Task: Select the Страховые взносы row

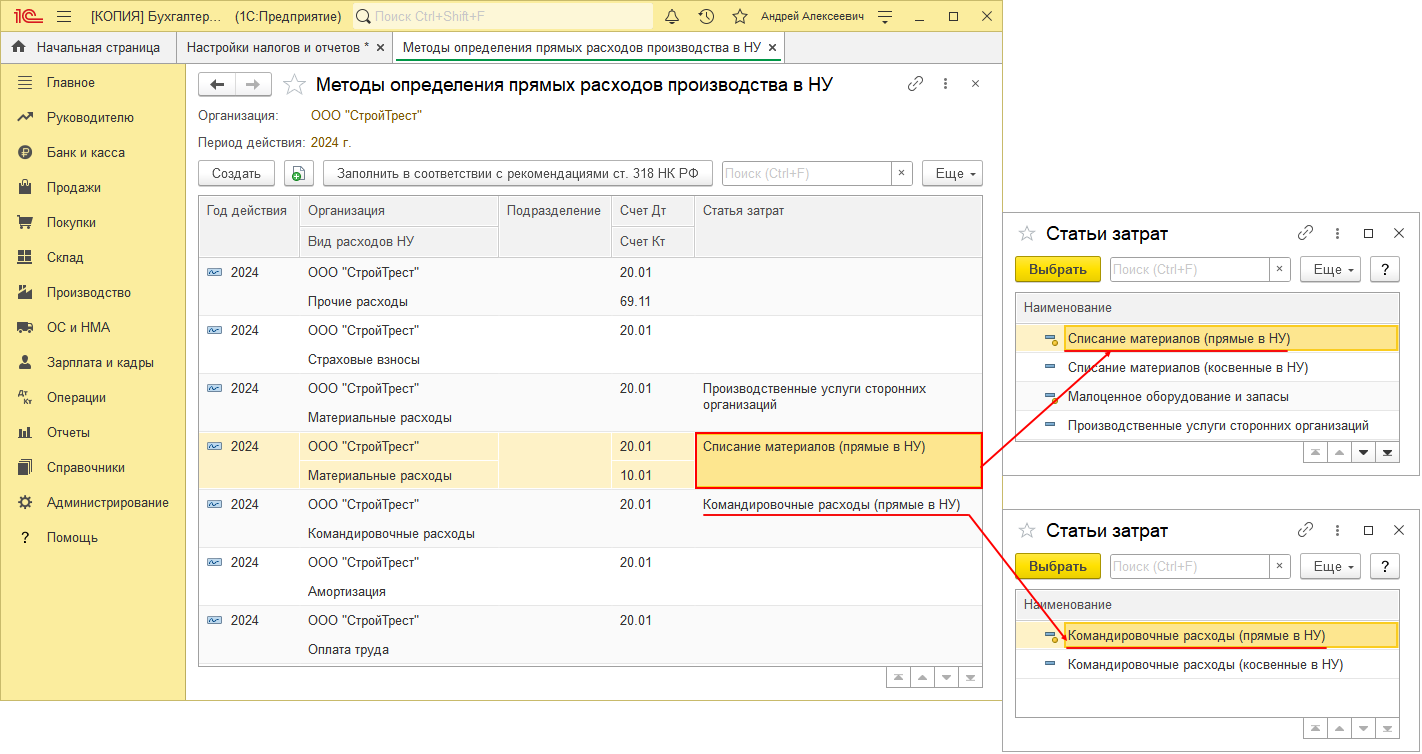Action: (590, 344)
